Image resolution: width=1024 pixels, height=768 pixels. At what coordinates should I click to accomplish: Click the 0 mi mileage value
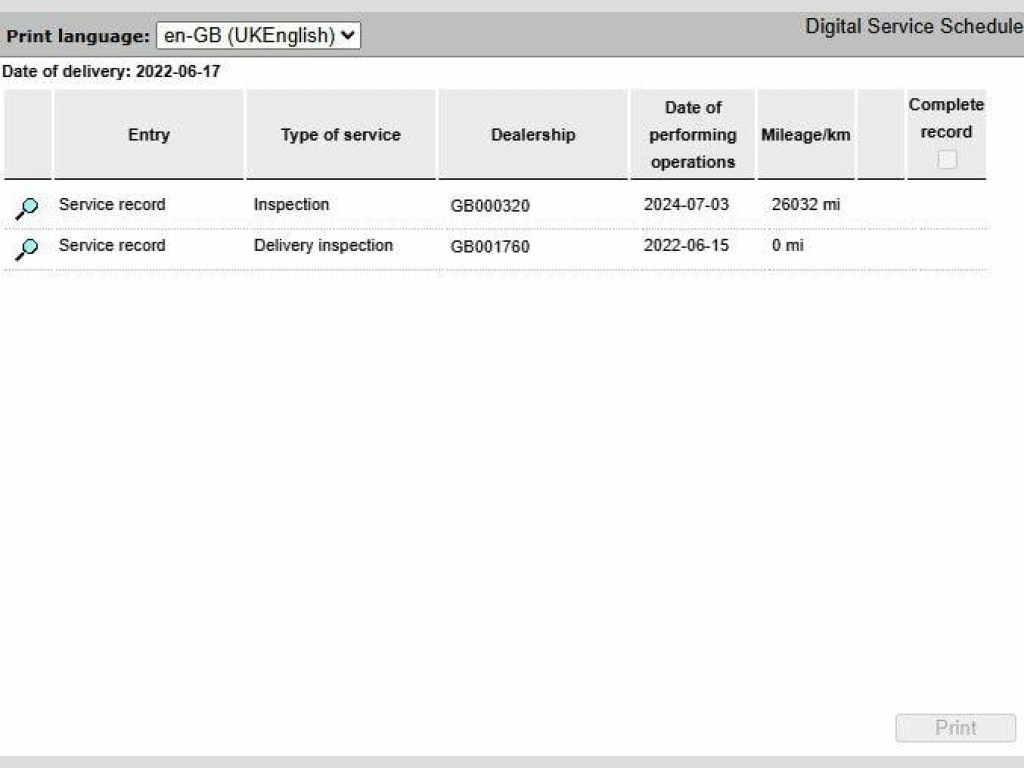pyautogui.click(x=787, y=246)
